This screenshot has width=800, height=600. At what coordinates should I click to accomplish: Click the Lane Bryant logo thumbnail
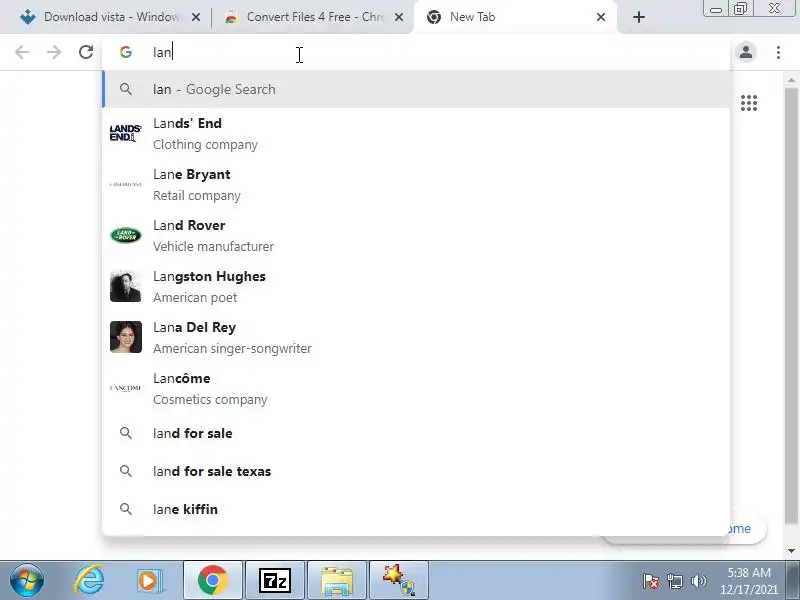126,184
